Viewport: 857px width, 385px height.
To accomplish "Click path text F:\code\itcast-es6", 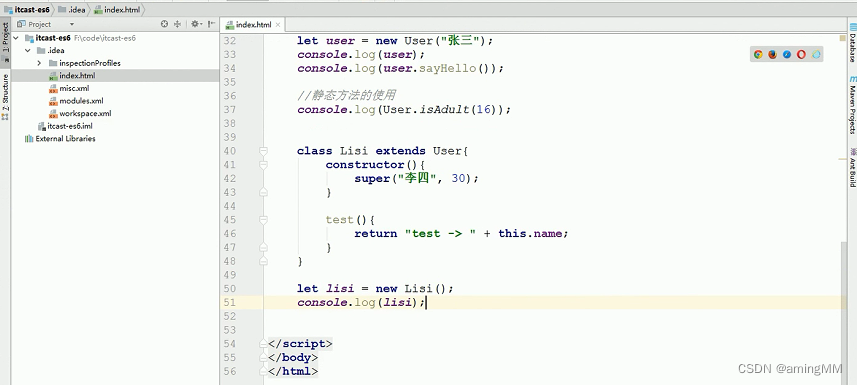I will tap(105, 38).
